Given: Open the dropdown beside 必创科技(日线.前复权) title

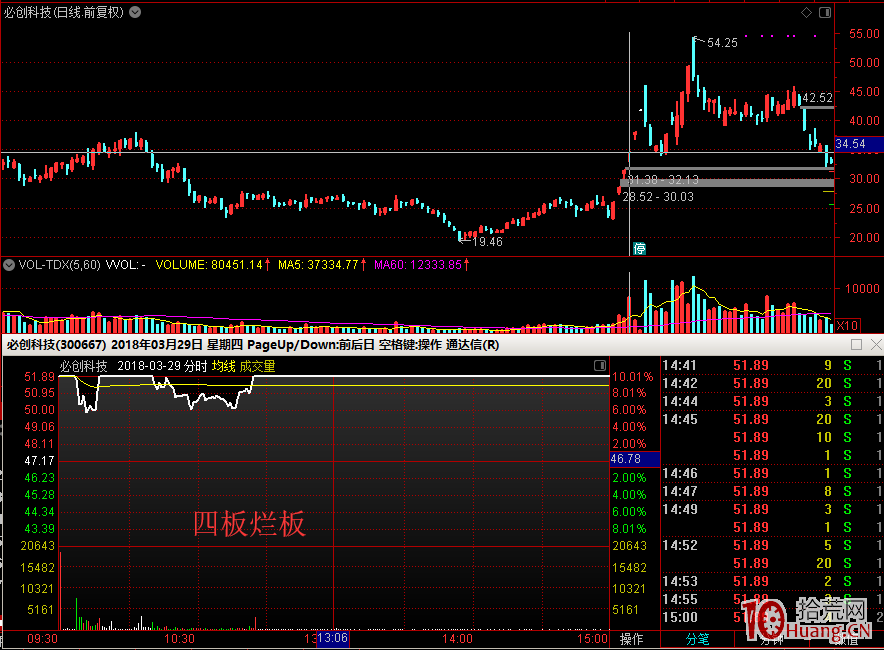Looking at the screenshot, I should click(x=135, y=12).
